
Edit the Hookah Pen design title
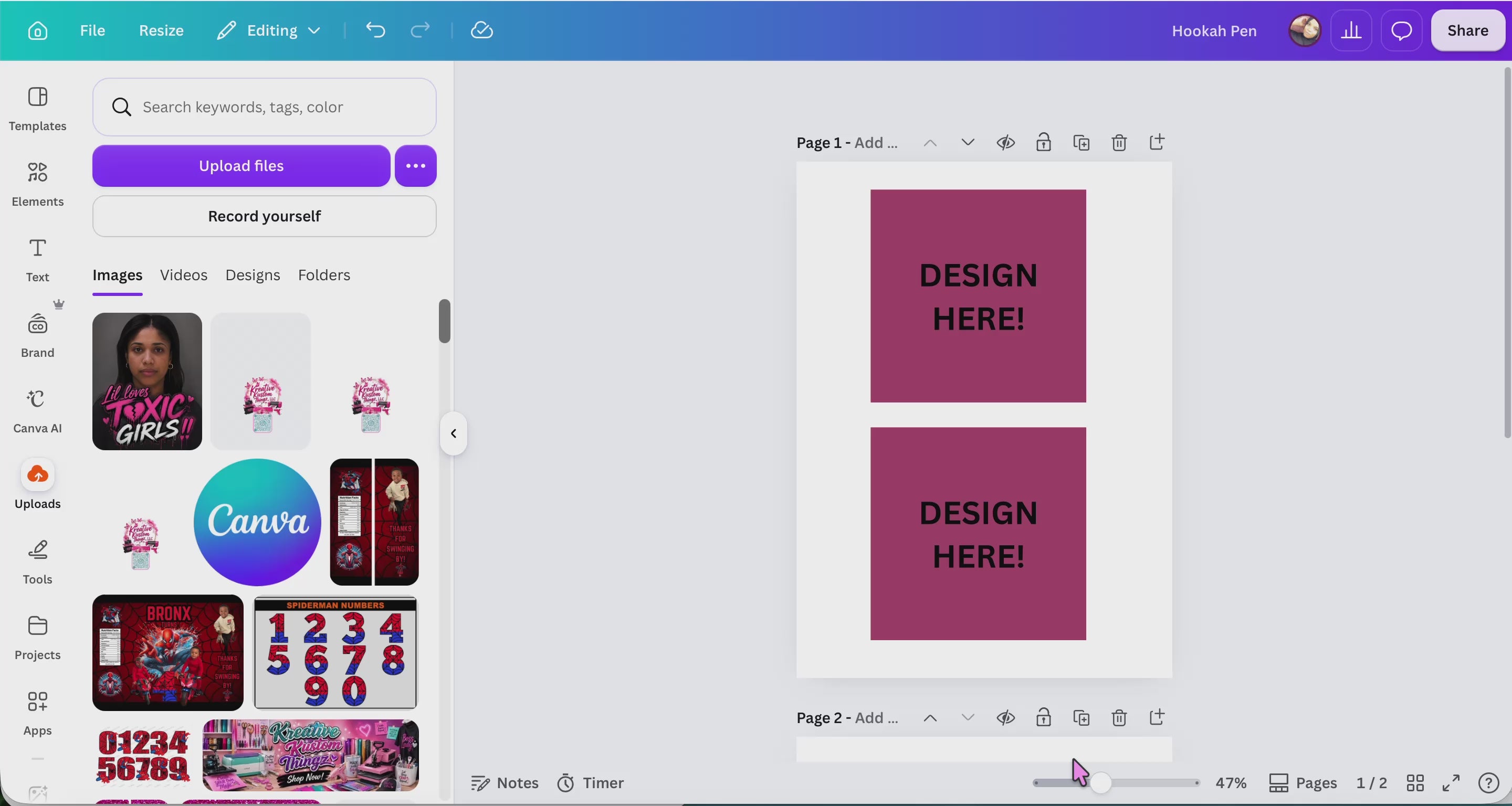tap(1214, 30)
